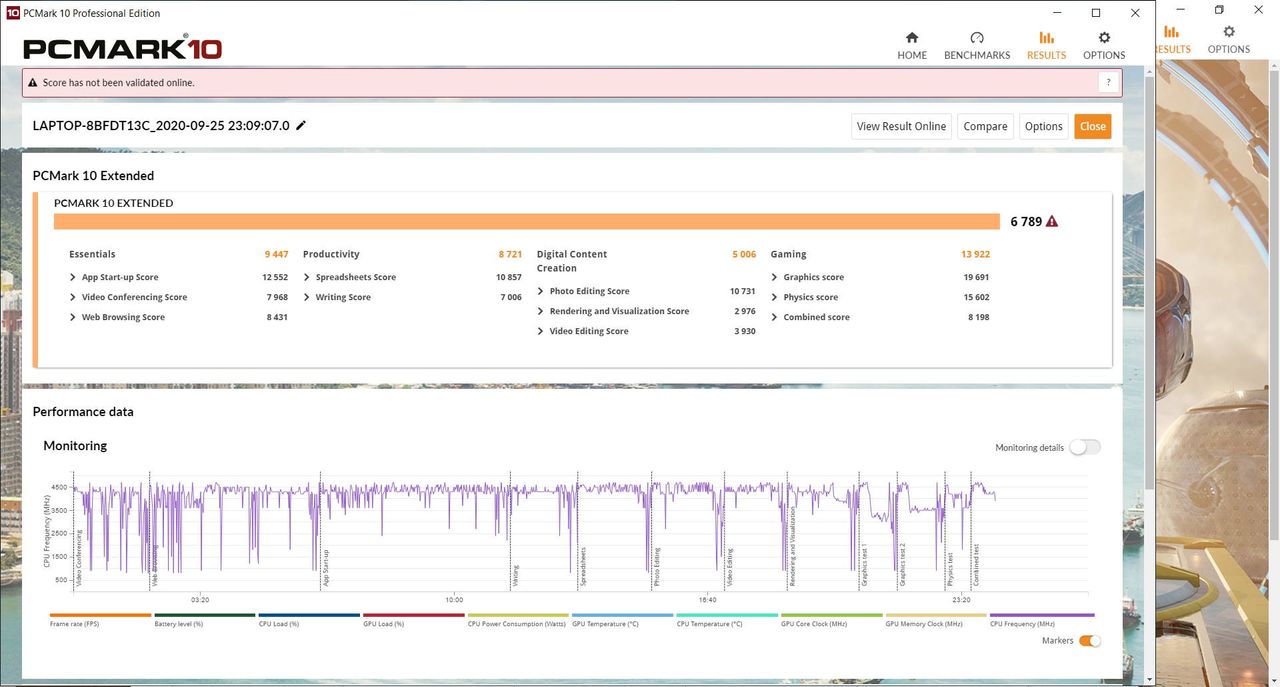Click the benchmarks gauge icon
This screenshot has width=1280, height=687.
[977, 38]
